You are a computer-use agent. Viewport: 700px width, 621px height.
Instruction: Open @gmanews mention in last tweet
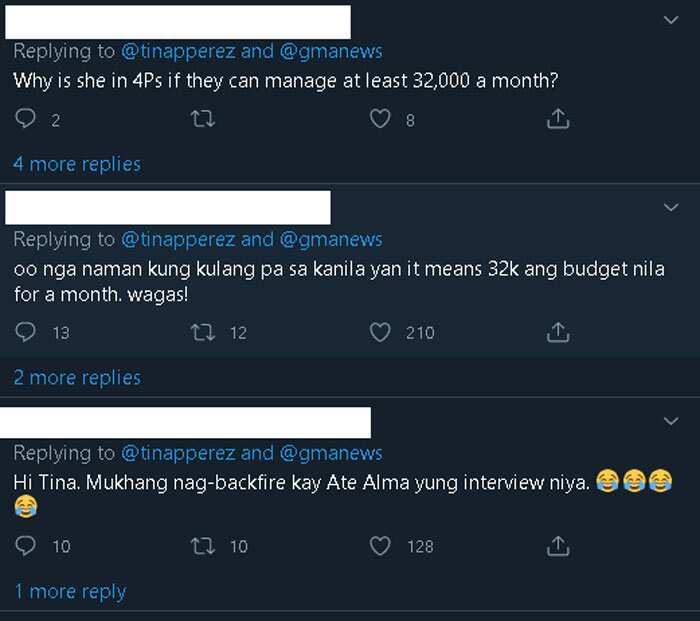[331, 454]
